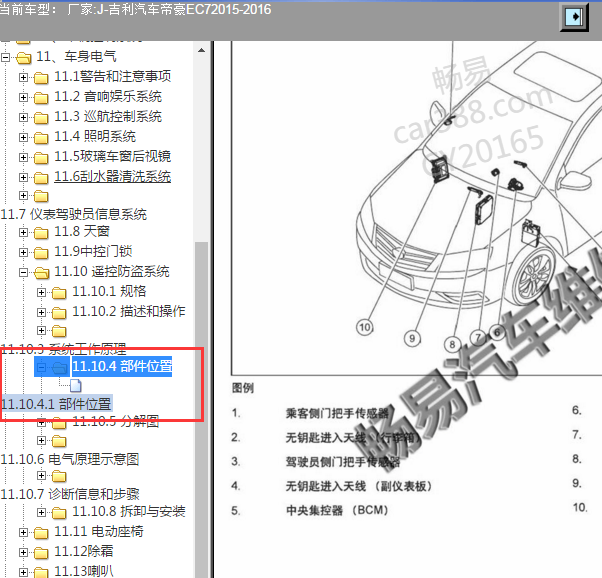Expand 11.9中控门锁 node

(23, 252)
